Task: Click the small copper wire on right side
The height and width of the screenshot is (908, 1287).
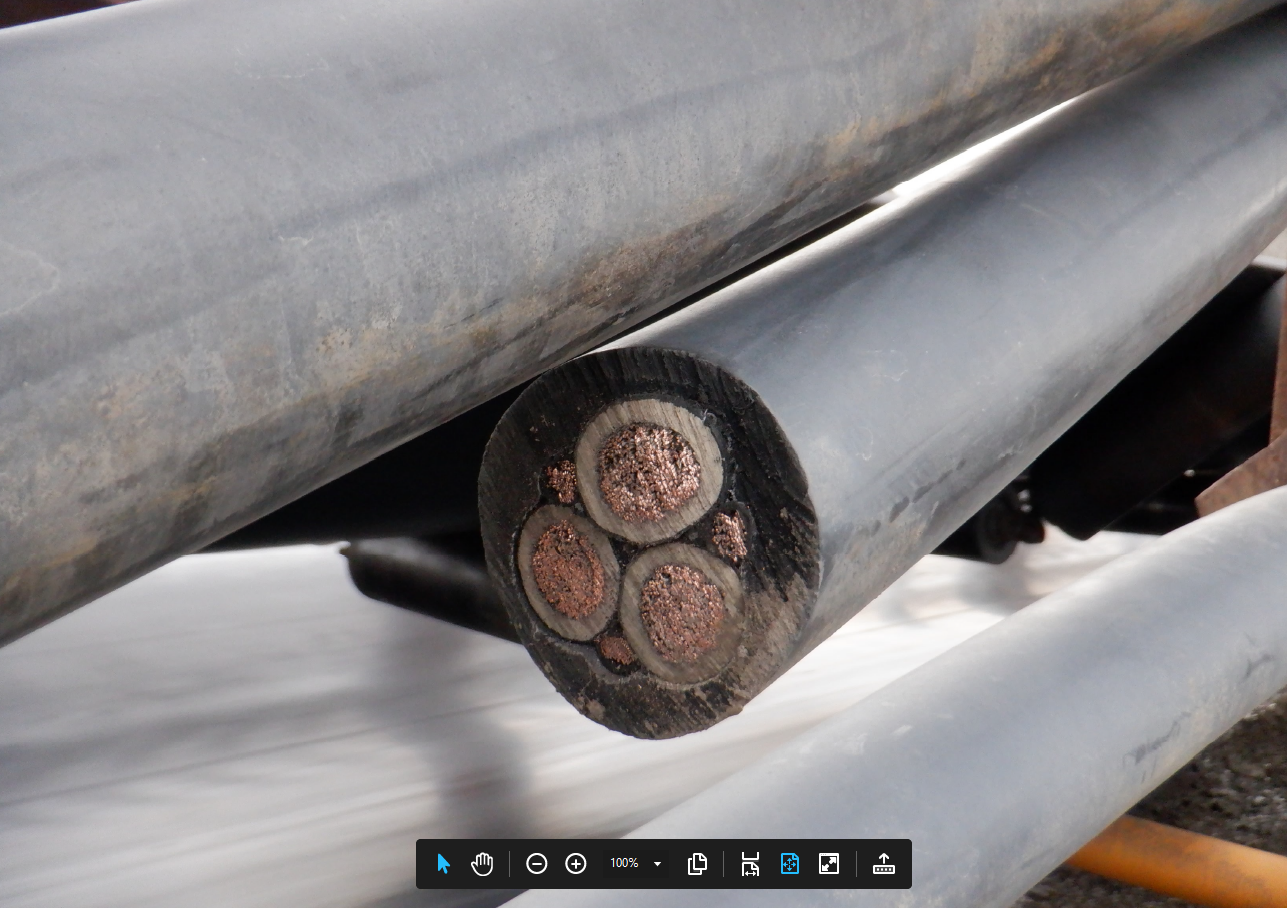Action: point(729,537)
